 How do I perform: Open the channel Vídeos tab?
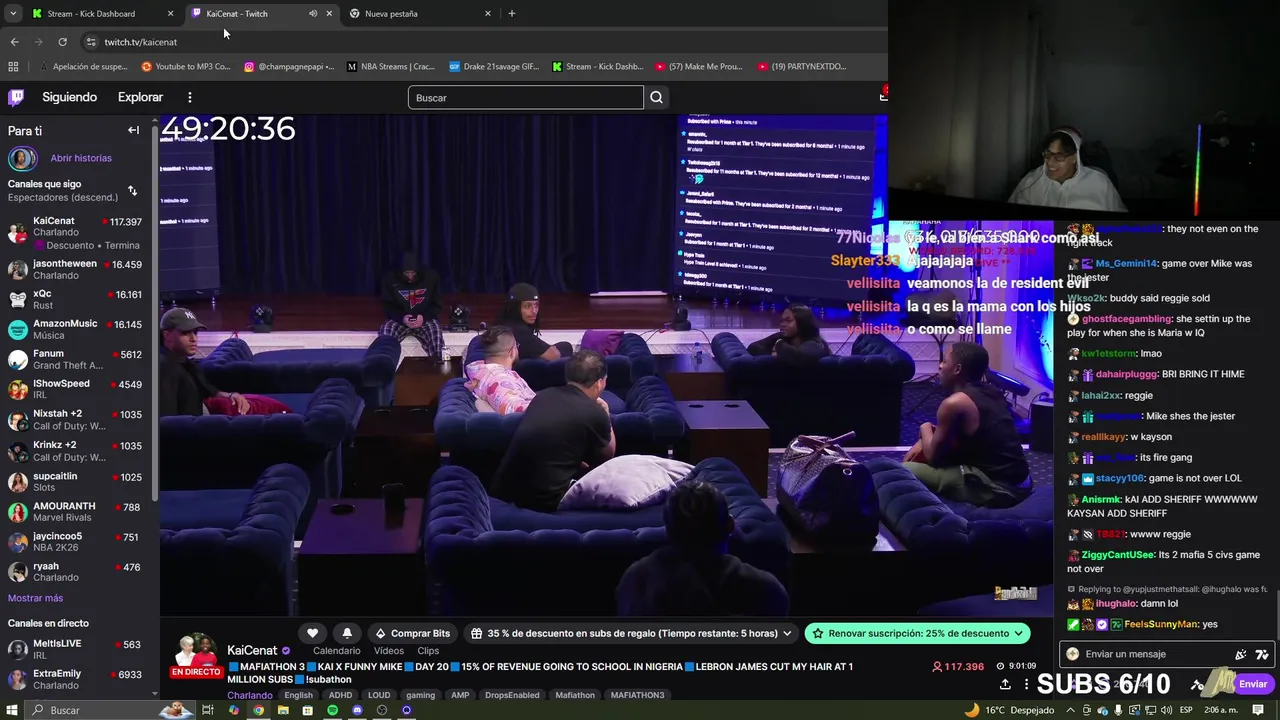click(x=389, y=651)
